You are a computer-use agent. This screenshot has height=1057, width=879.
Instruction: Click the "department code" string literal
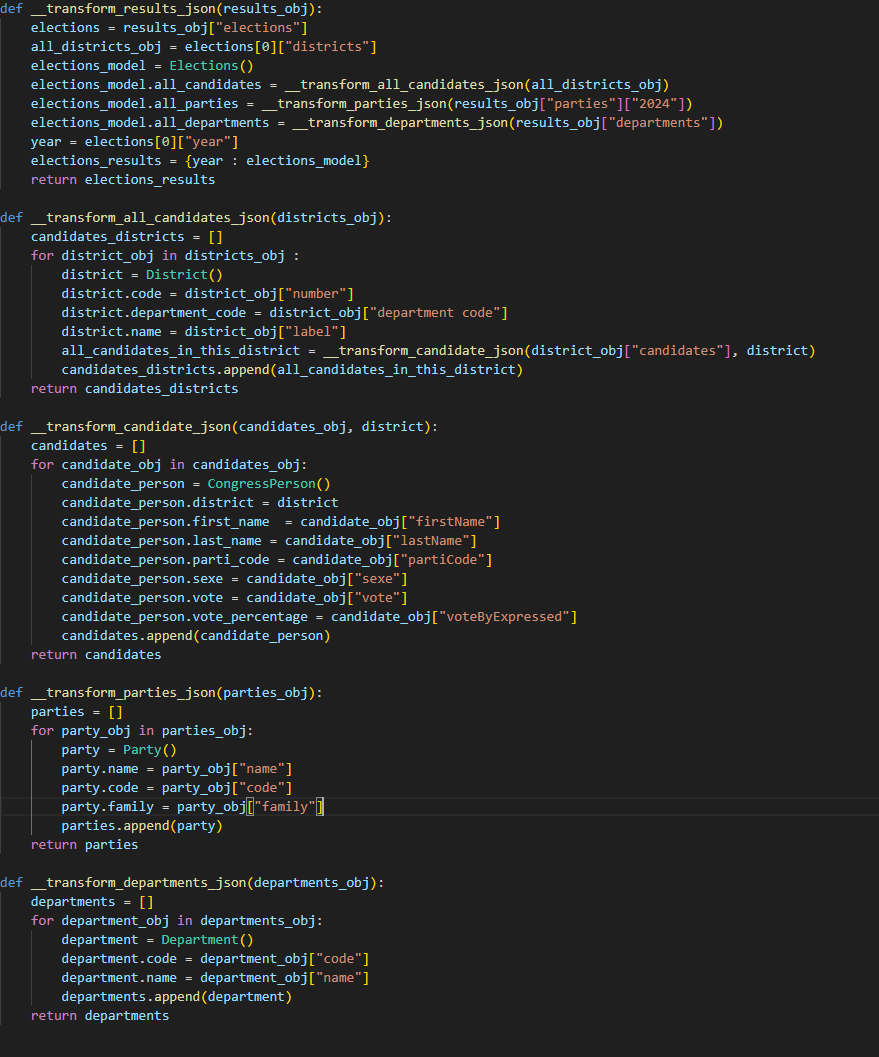click(439, 313)
